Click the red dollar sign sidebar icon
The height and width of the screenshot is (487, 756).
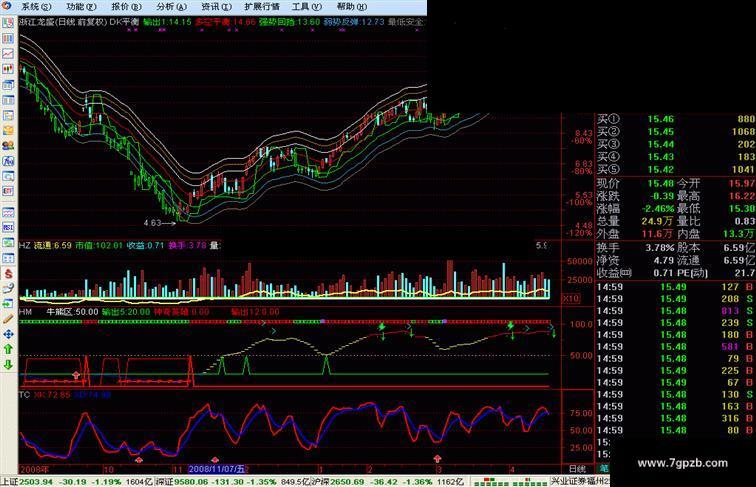8,273
